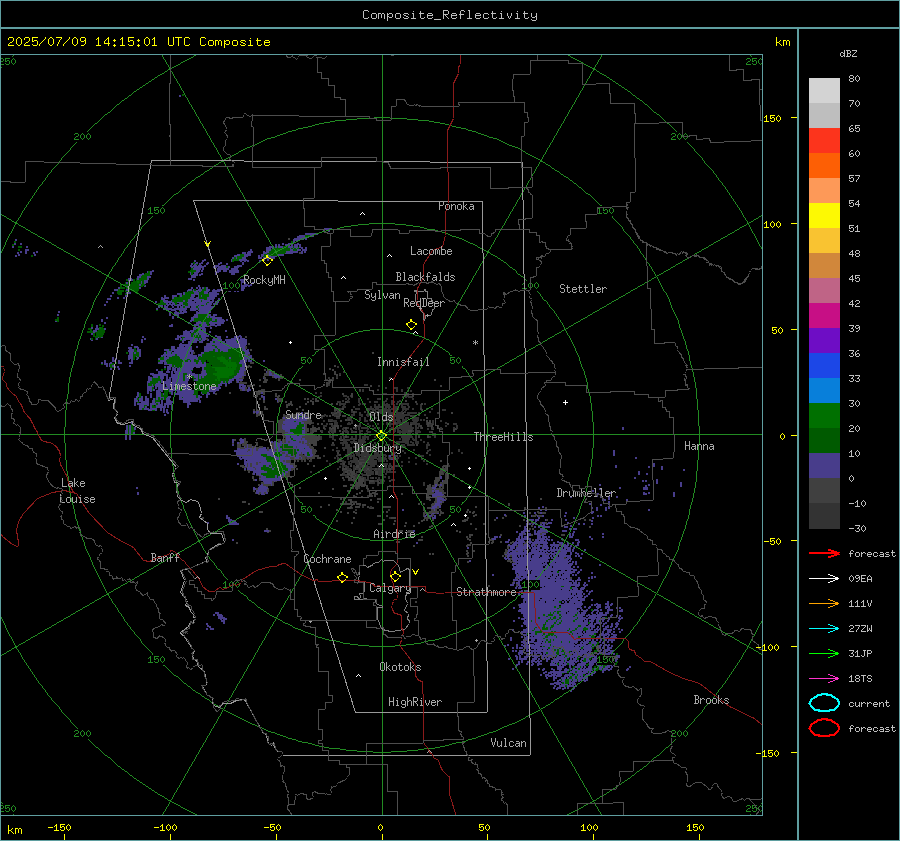Click the Vulcan town label
This screenshot has height=841, width=900.
point(508,743)
